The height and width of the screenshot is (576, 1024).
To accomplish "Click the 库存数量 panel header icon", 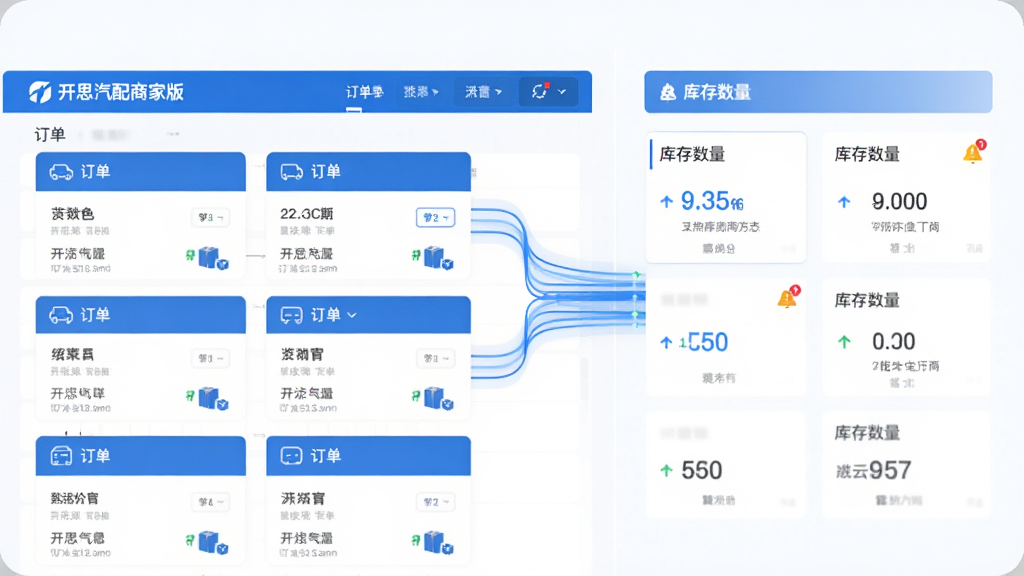I will click(668, 92).
